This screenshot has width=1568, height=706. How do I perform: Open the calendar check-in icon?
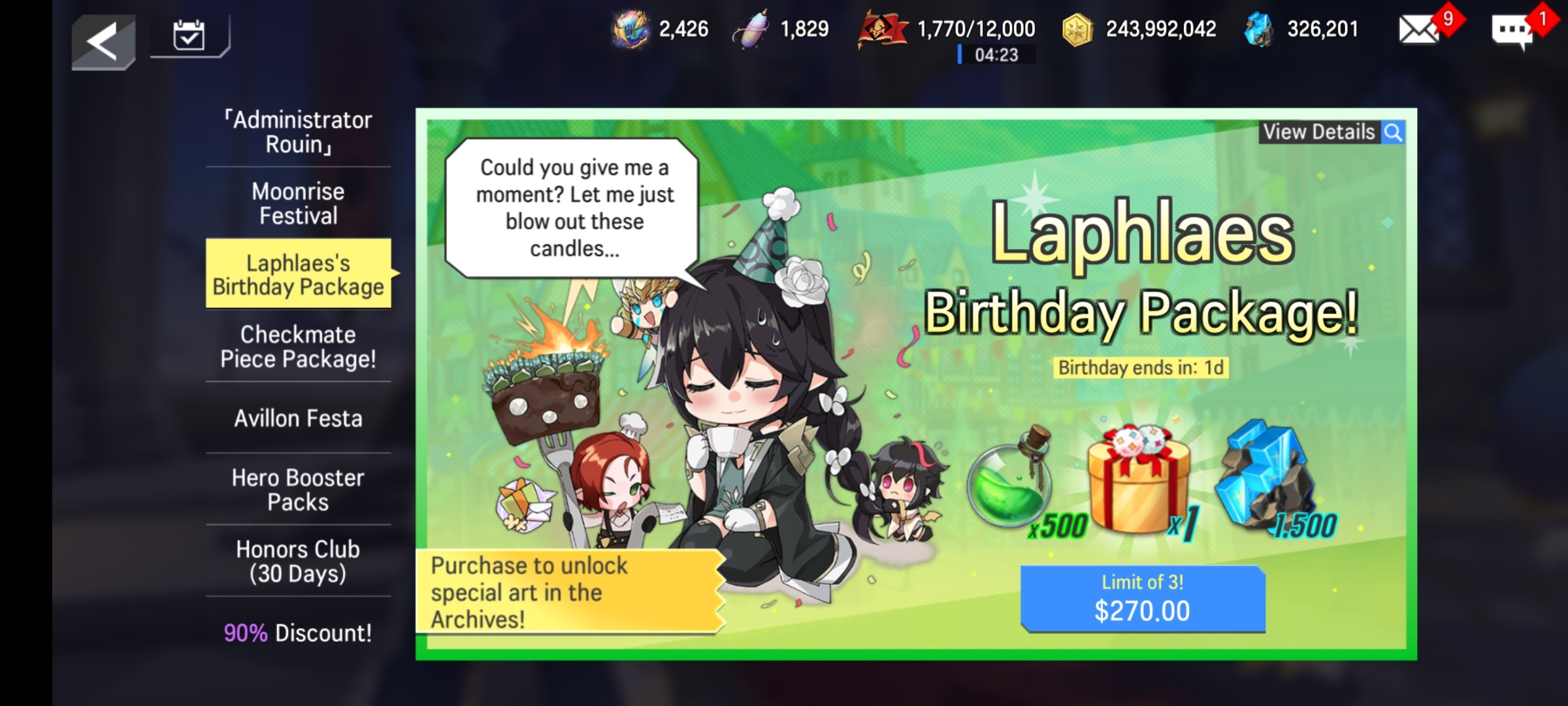(x=189, y=35)
